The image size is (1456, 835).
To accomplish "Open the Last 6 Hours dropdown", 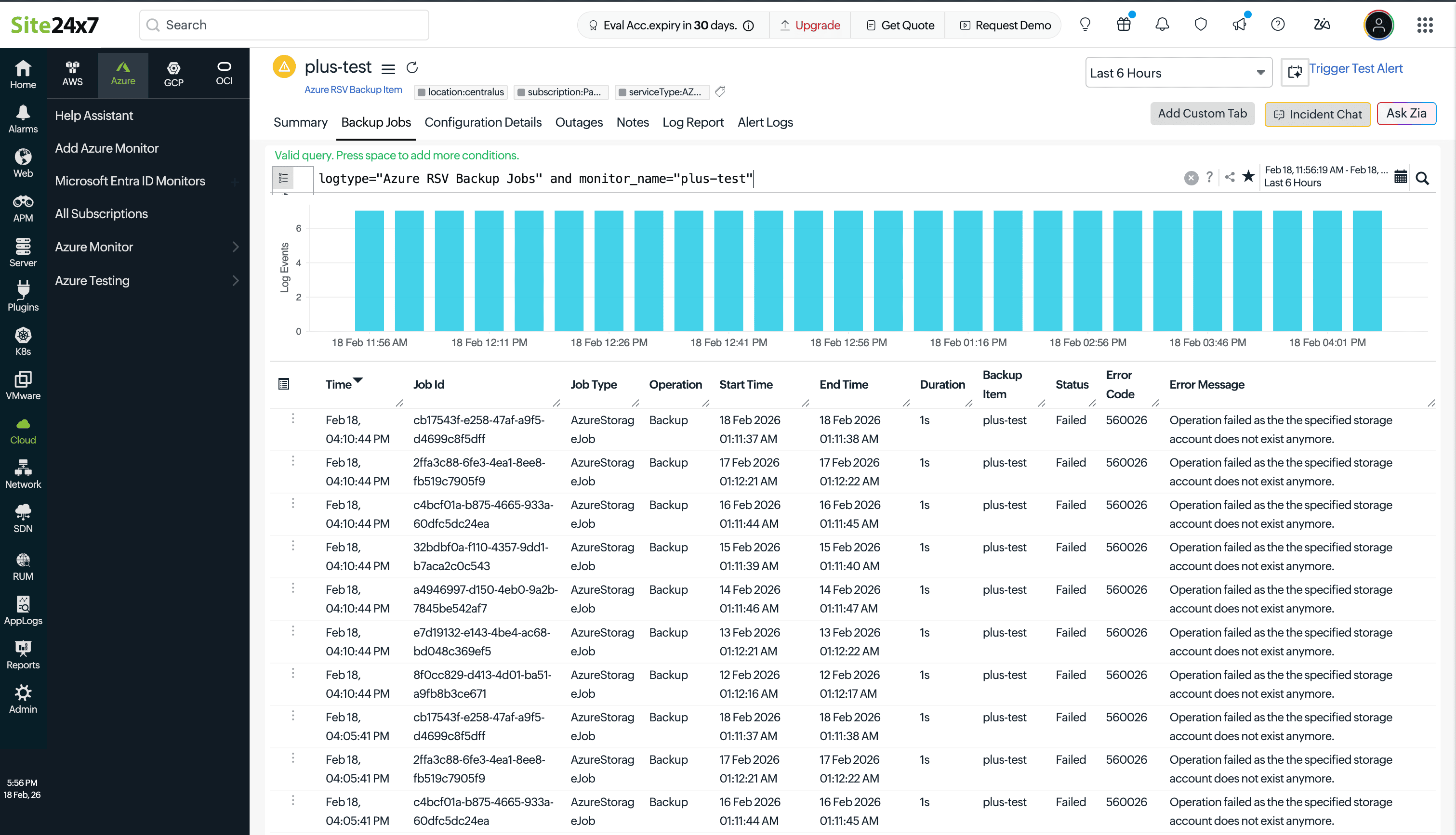I will tap(1178, 73).
